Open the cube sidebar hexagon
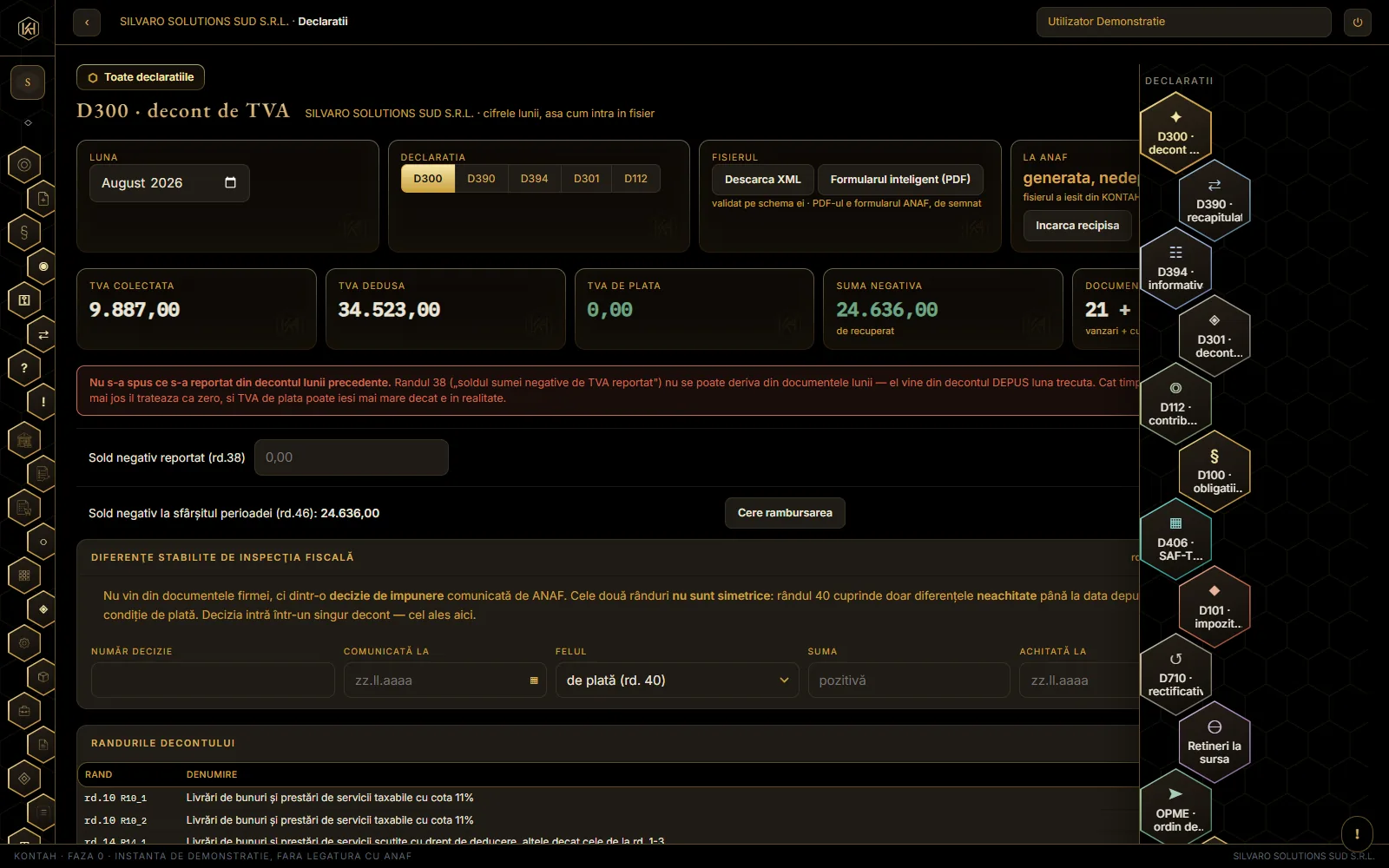 click(x=43, y=677)
